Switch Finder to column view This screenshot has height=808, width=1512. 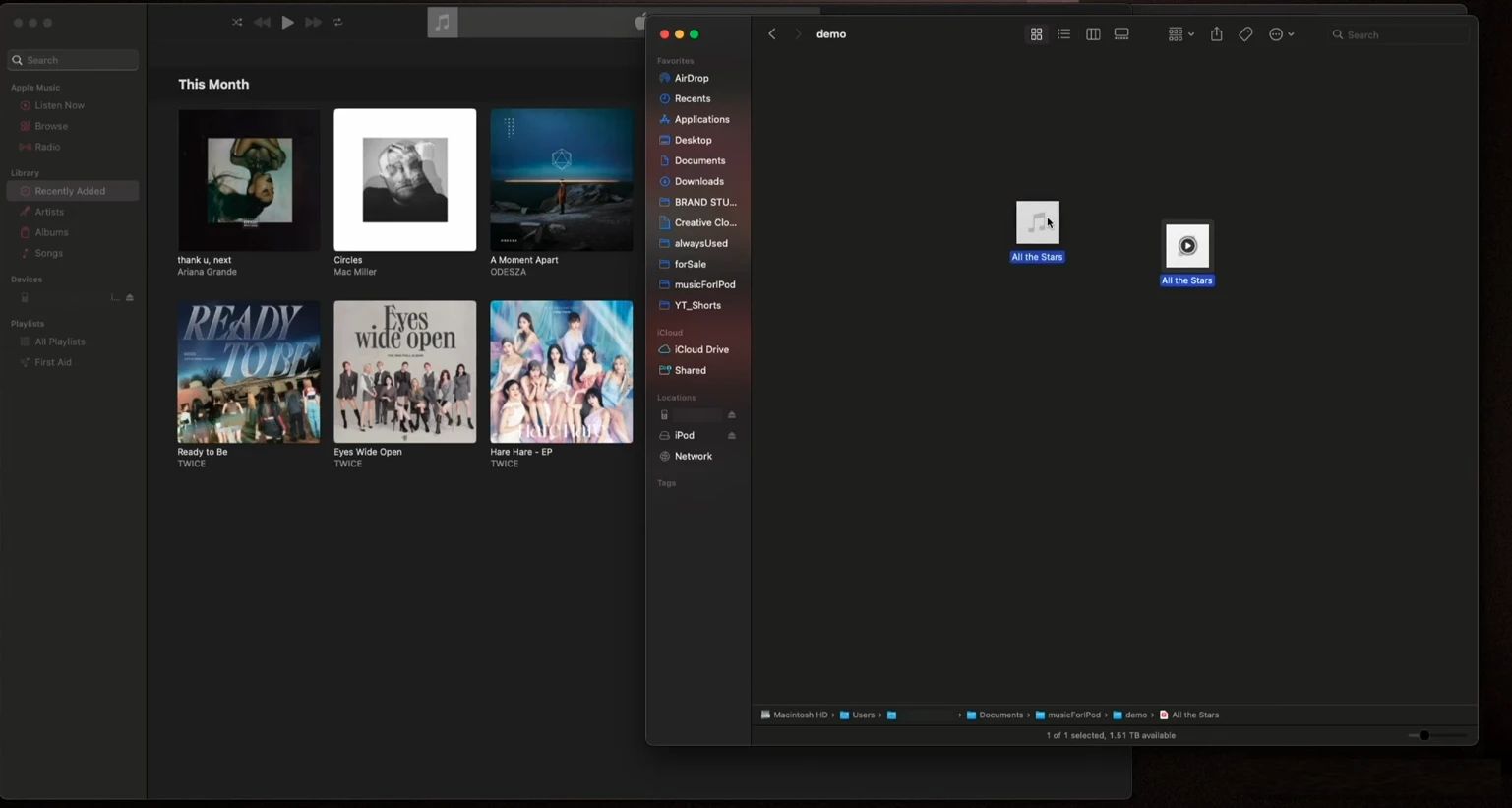point(1092,34)
